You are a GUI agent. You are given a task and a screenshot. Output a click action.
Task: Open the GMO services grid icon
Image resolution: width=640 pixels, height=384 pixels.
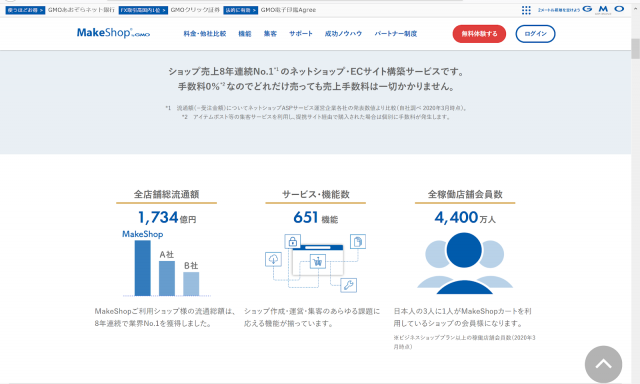point(526,10)
